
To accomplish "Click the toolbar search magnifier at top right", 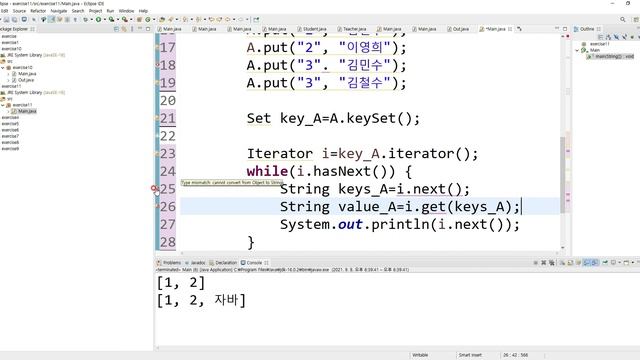I will (623, 19).
